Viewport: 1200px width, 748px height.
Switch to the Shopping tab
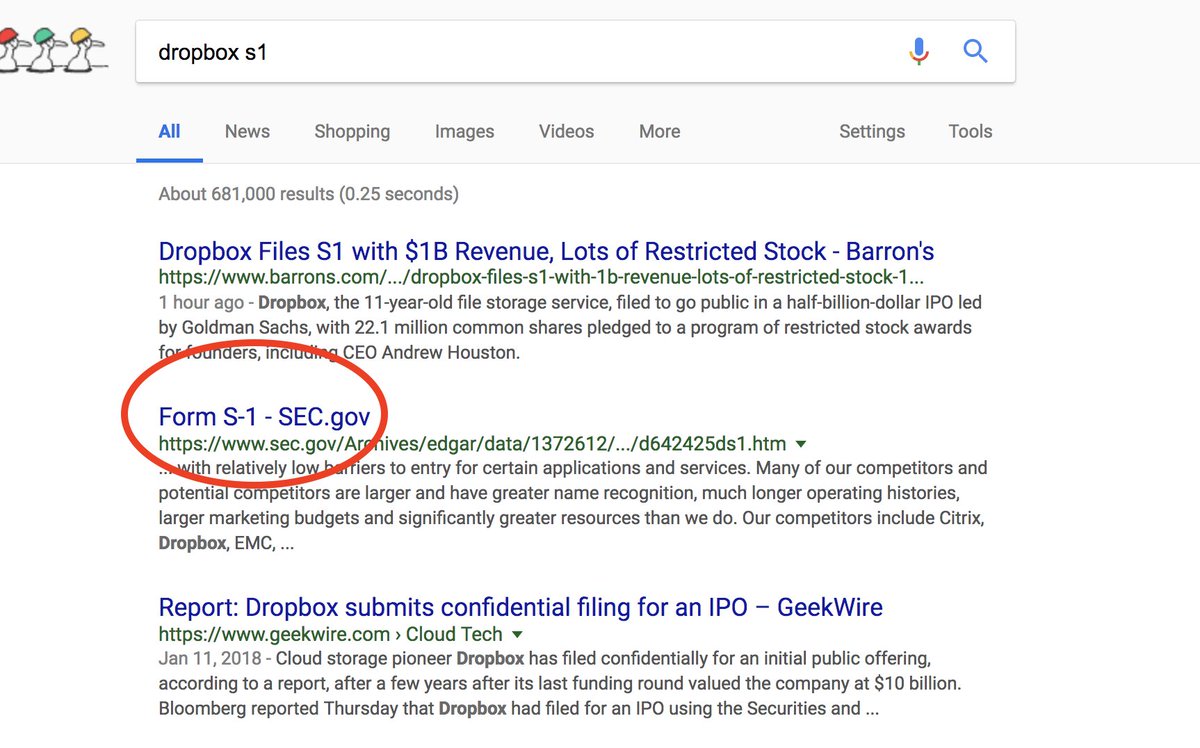(352, 131)
